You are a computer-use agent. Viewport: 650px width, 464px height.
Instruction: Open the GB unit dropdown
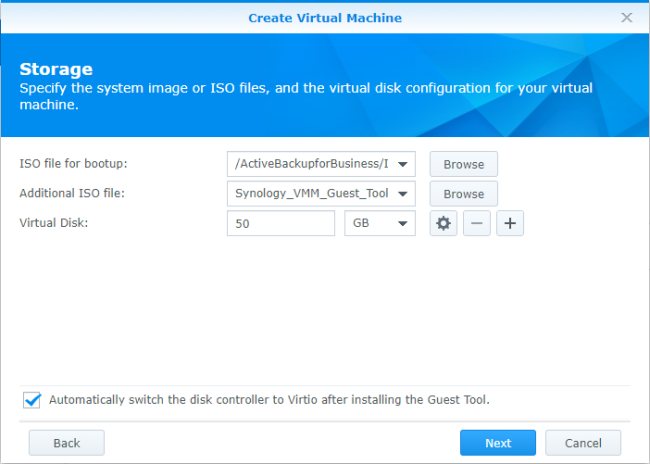380,223
